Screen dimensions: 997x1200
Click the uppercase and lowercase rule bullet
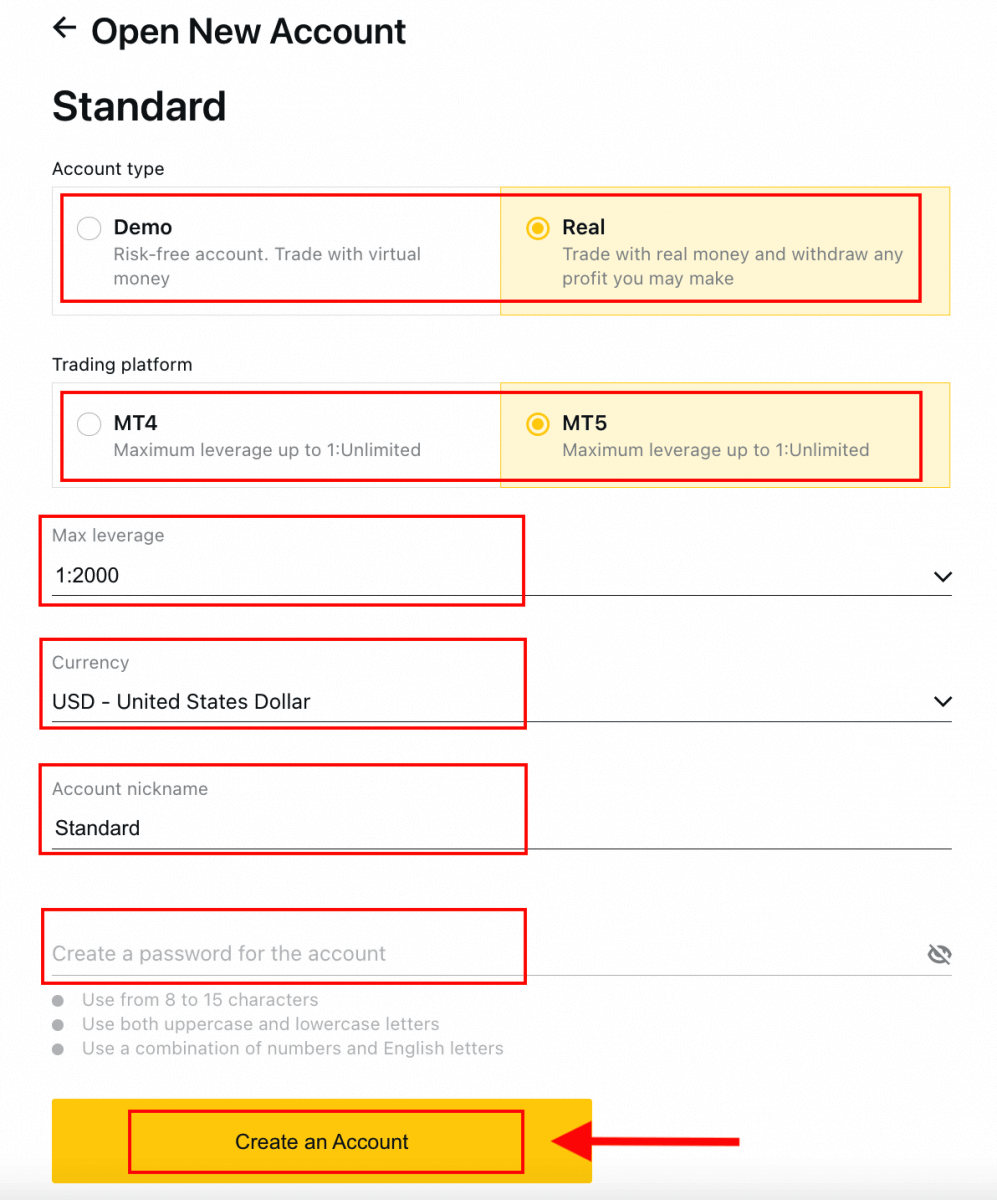(x=59, y=1025)
